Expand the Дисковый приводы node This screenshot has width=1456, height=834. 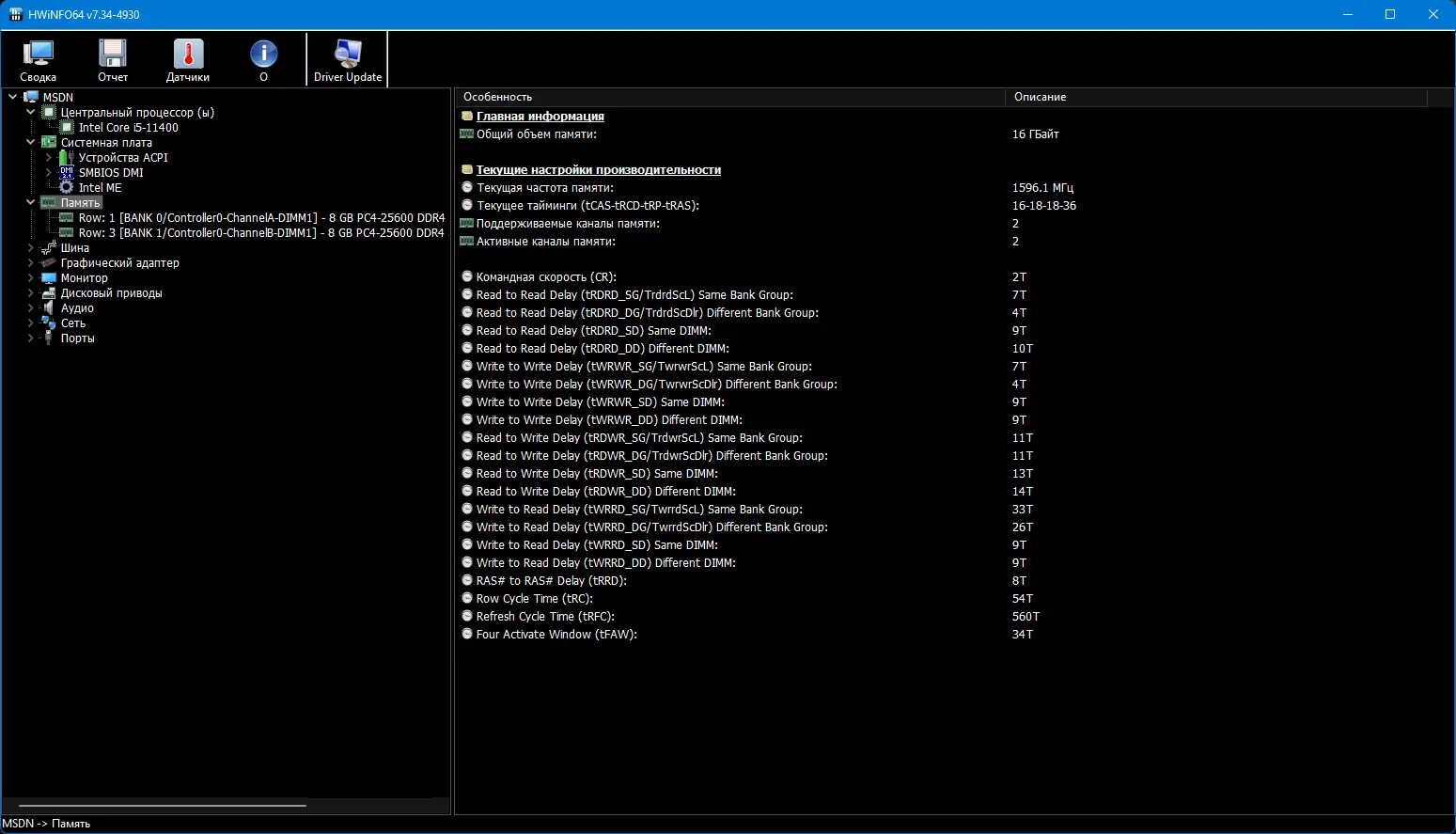click(x=31, y=292)
